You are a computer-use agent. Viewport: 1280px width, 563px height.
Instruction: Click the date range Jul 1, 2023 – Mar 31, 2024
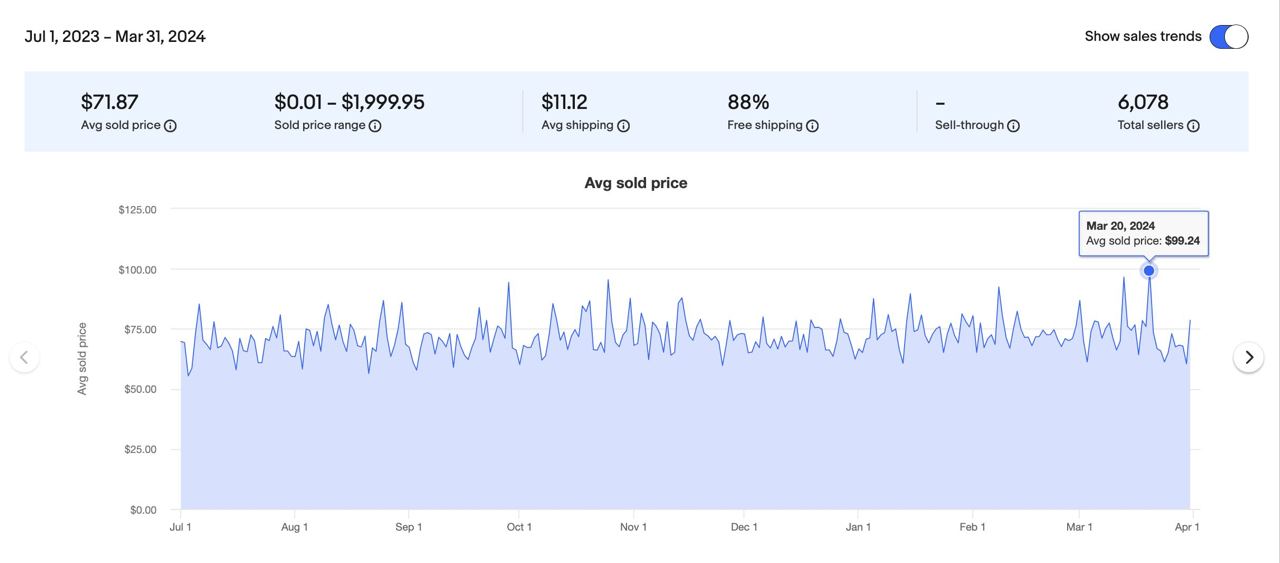(x=115, y=36)
